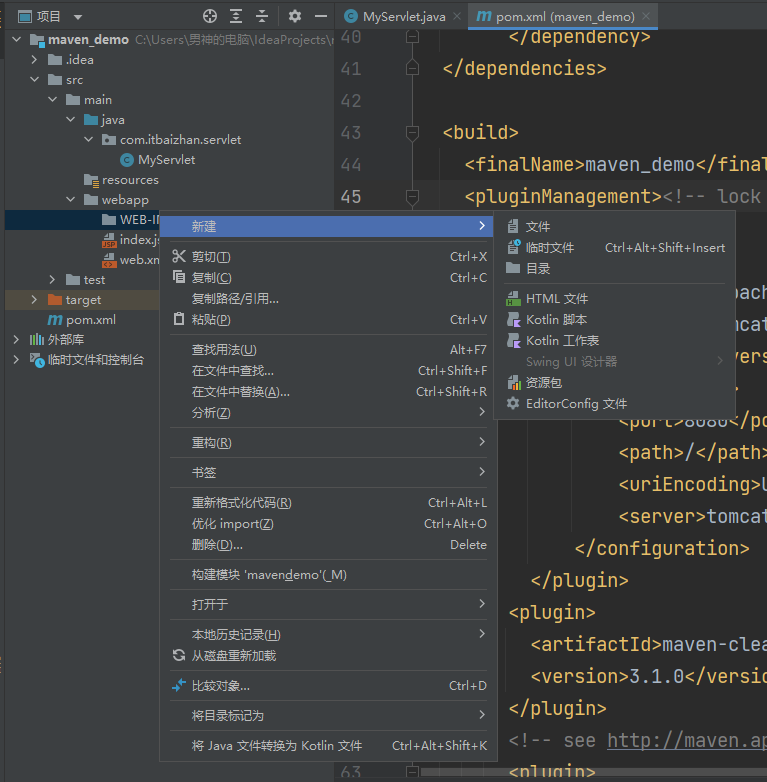Collapse the java source folder
The width and height of the screenshot is (767, 782).
(x=71, y=119)
